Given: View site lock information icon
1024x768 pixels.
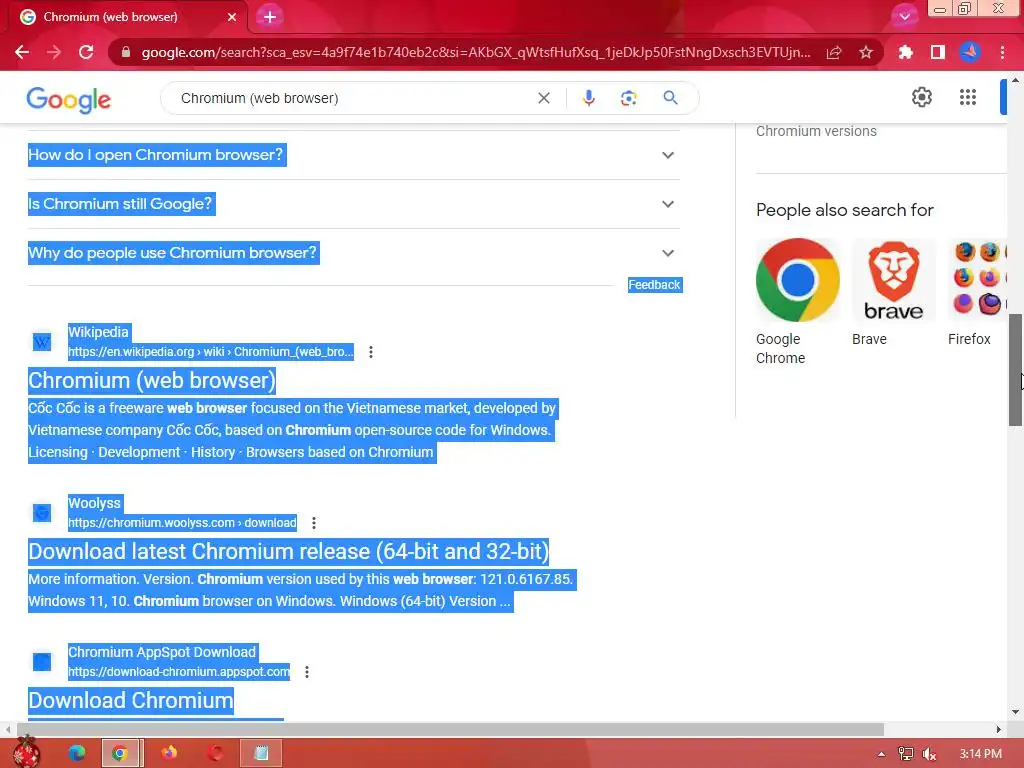Looking at the screenshot, I should (x=126, y=52).
